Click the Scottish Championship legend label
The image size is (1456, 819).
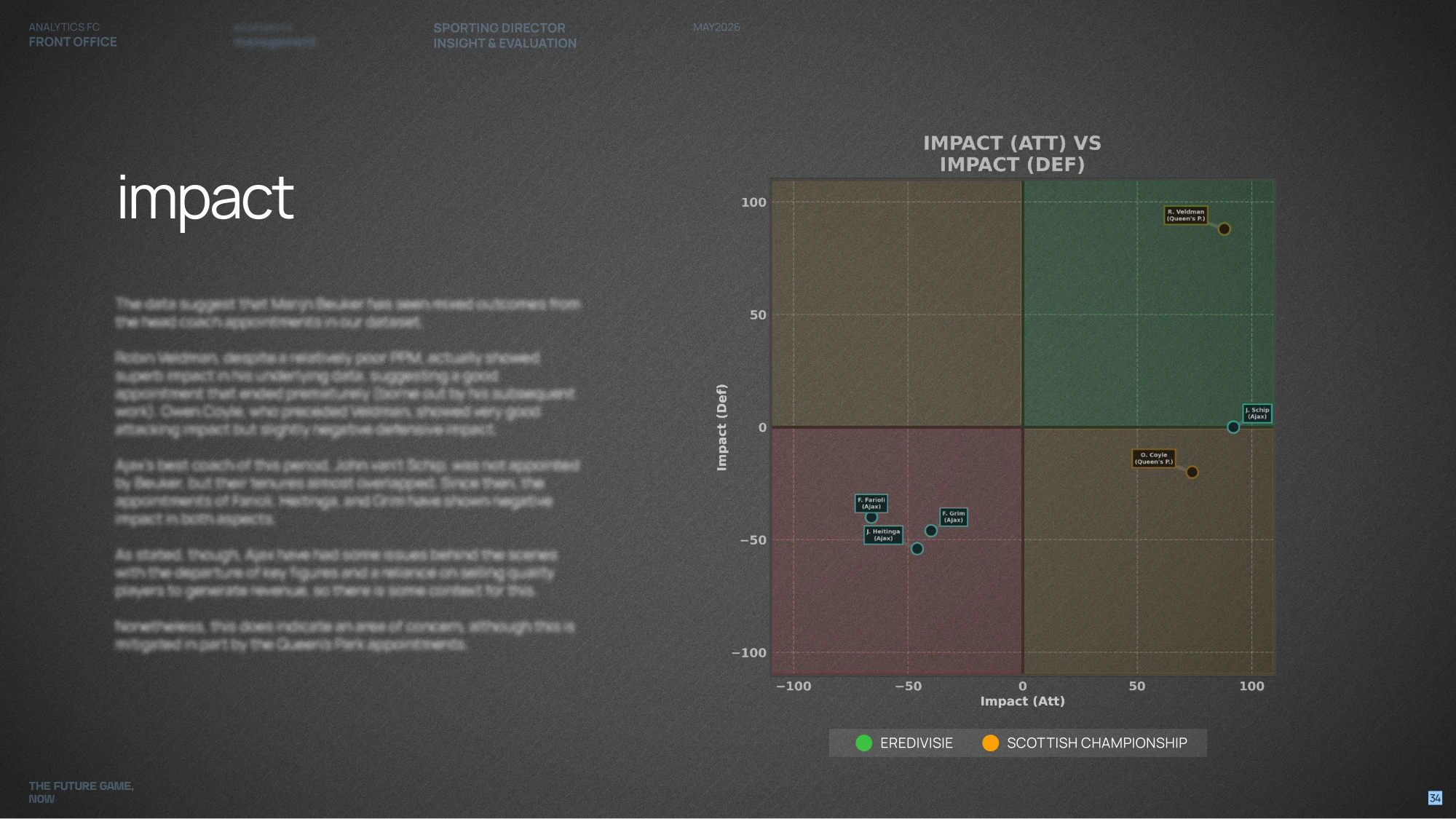click(x=1096, y=743)
